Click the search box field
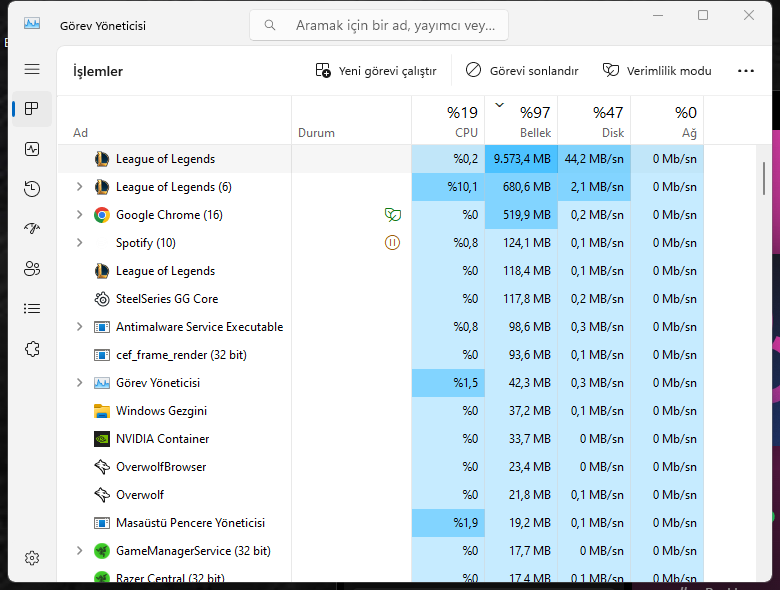780x590 pixels. tap(379, 25)
